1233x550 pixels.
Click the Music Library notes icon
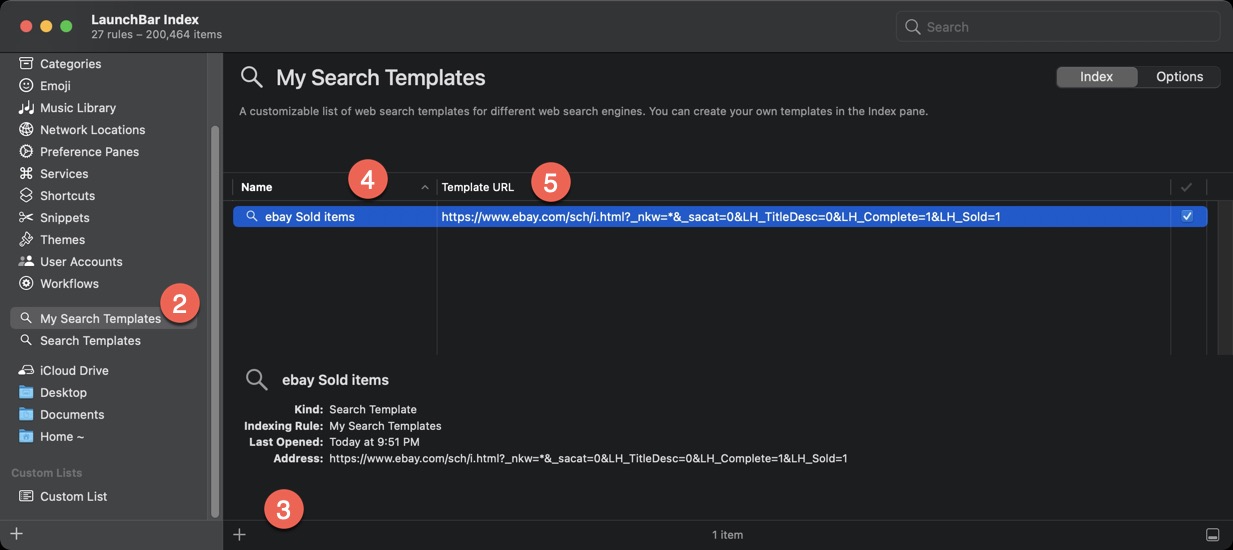(x=26, y=108)
